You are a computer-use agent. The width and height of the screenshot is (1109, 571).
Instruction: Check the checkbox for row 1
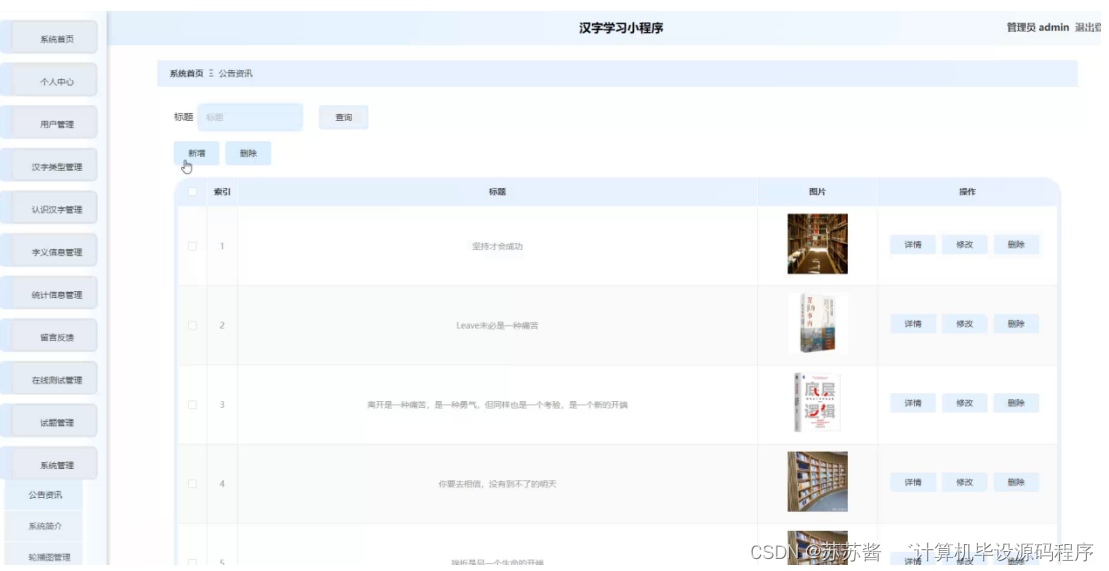(192, 246)
